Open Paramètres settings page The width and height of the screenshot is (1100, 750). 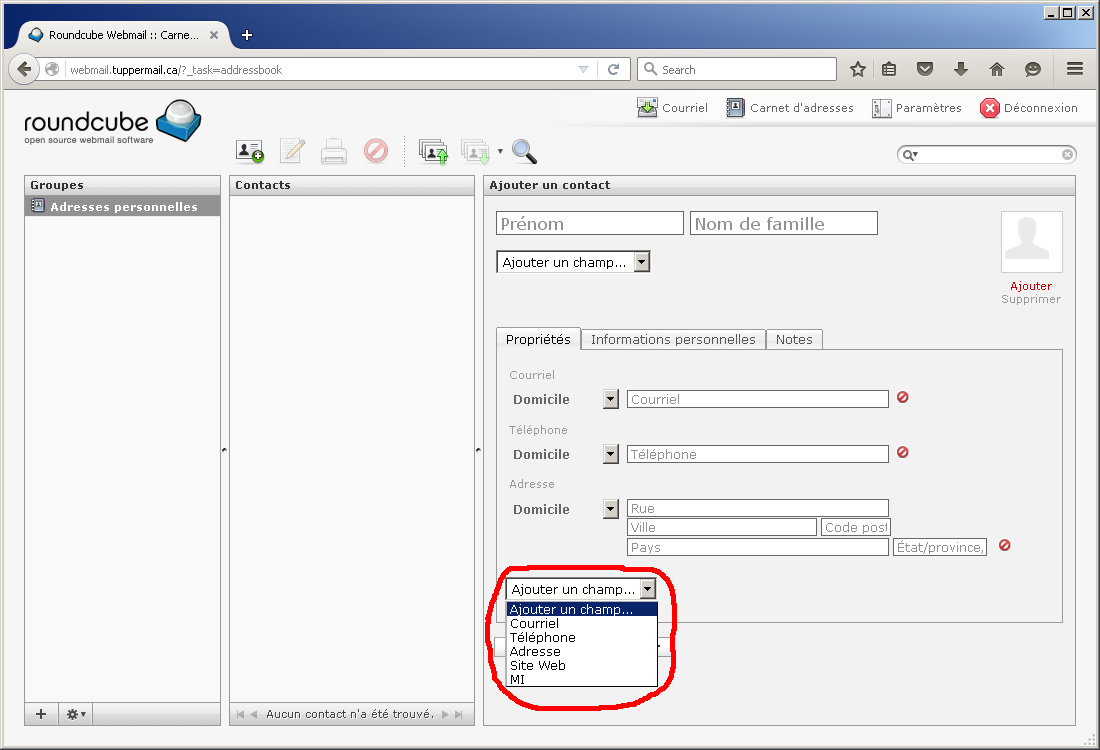tap(917, 108)
